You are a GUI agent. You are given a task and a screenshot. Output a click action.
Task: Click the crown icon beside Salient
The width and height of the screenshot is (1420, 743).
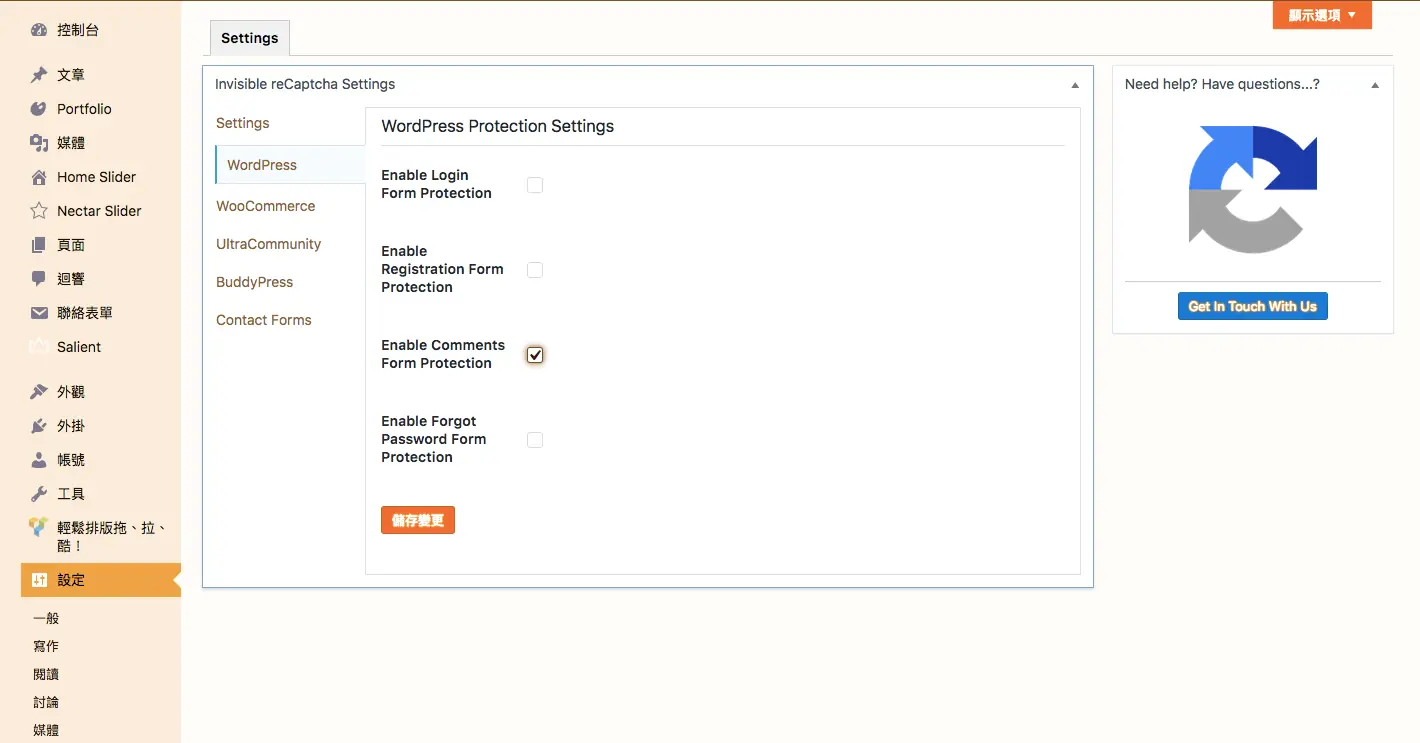click(x=39, y=347)
